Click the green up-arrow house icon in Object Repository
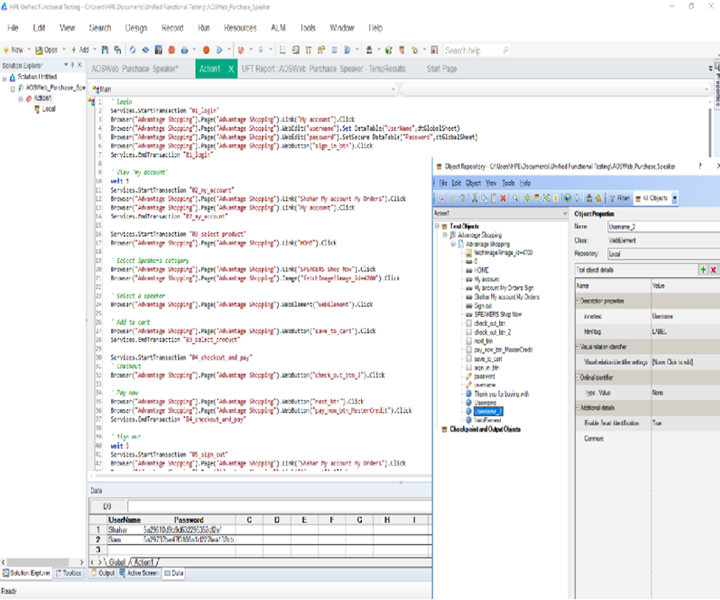This screenshot has height=600, width=720. pyautogui.click(x=598, y=198)
